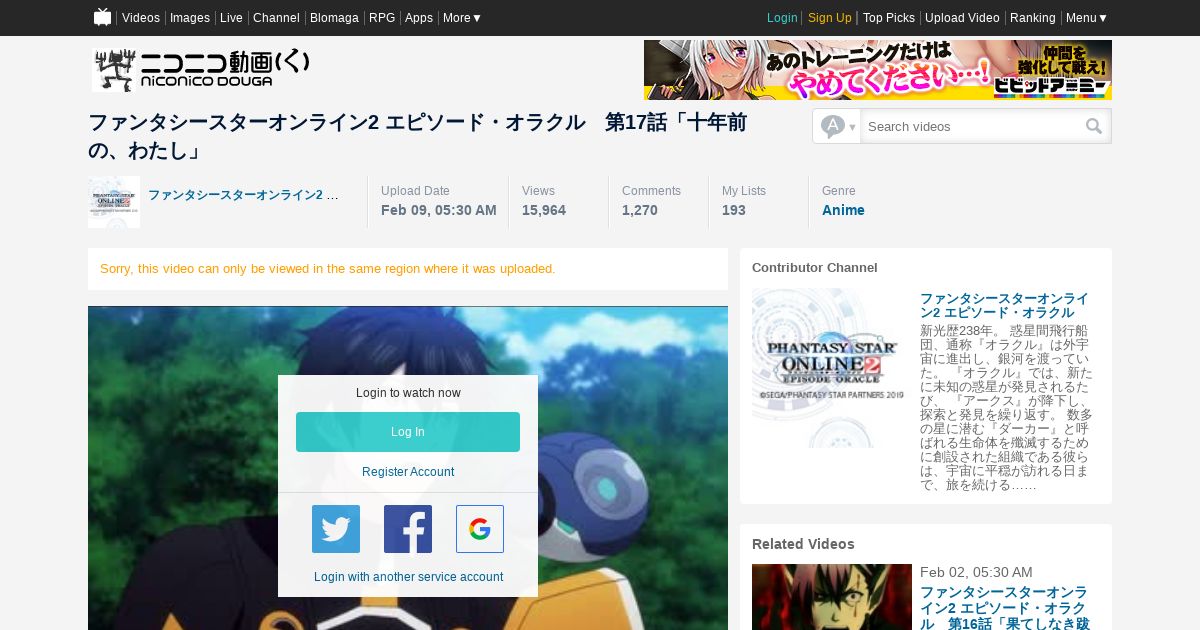The width and height of the screenshot is (1200, 630).
Task: Open Videos in the top navigation
Action: [141, 18]
